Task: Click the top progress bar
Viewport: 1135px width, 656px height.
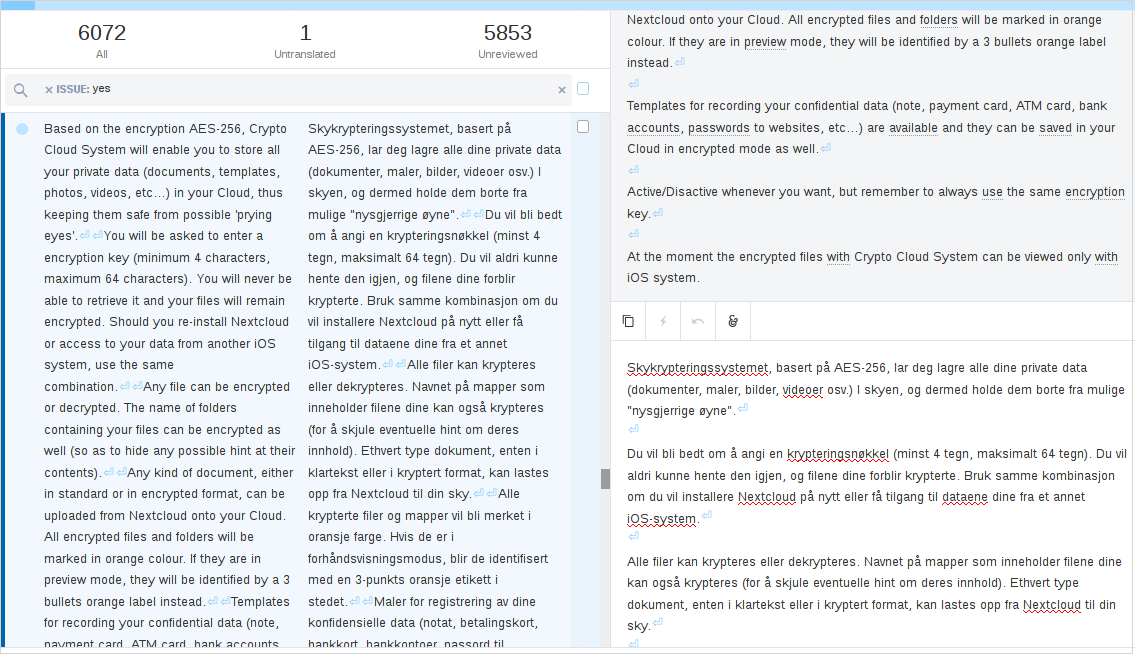Action: pos(568,5)
